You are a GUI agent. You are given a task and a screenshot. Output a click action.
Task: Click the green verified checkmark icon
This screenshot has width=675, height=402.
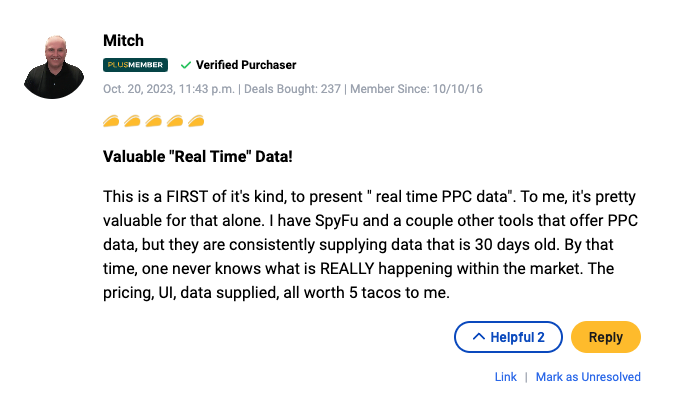pos(186,65)
